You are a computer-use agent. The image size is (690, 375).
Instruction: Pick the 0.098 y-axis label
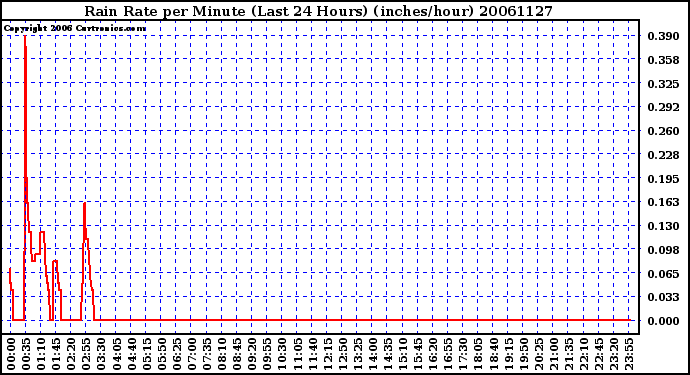(663, 250)
